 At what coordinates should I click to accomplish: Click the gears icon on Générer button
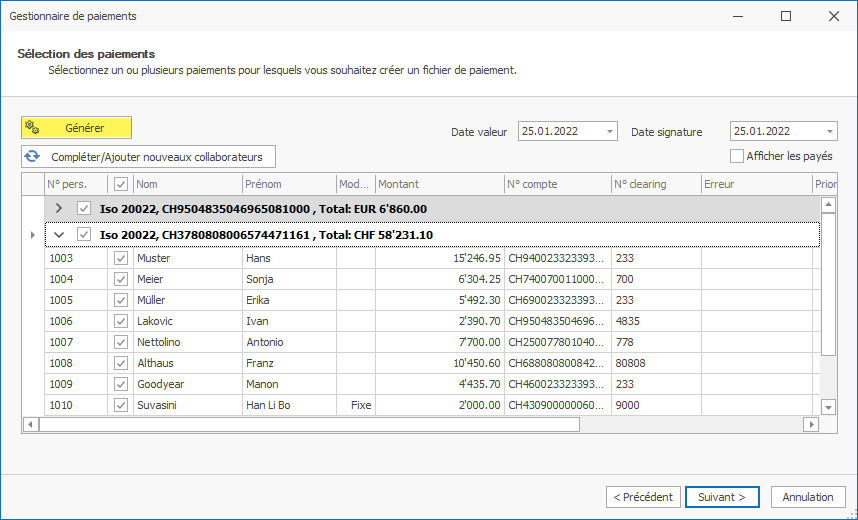tap(32, 128)
